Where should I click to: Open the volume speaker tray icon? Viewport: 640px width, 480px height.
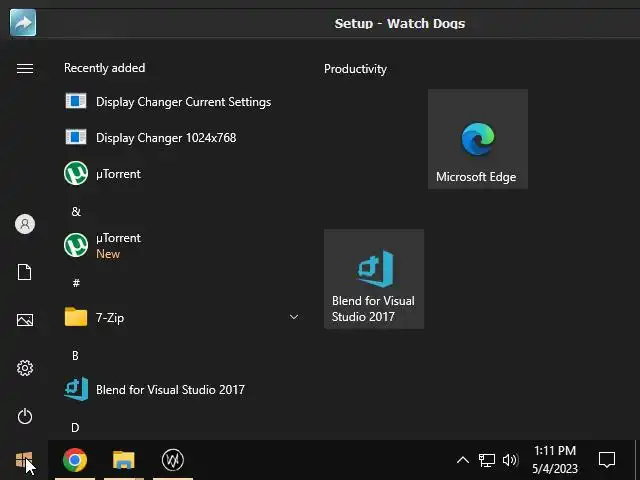510,460
